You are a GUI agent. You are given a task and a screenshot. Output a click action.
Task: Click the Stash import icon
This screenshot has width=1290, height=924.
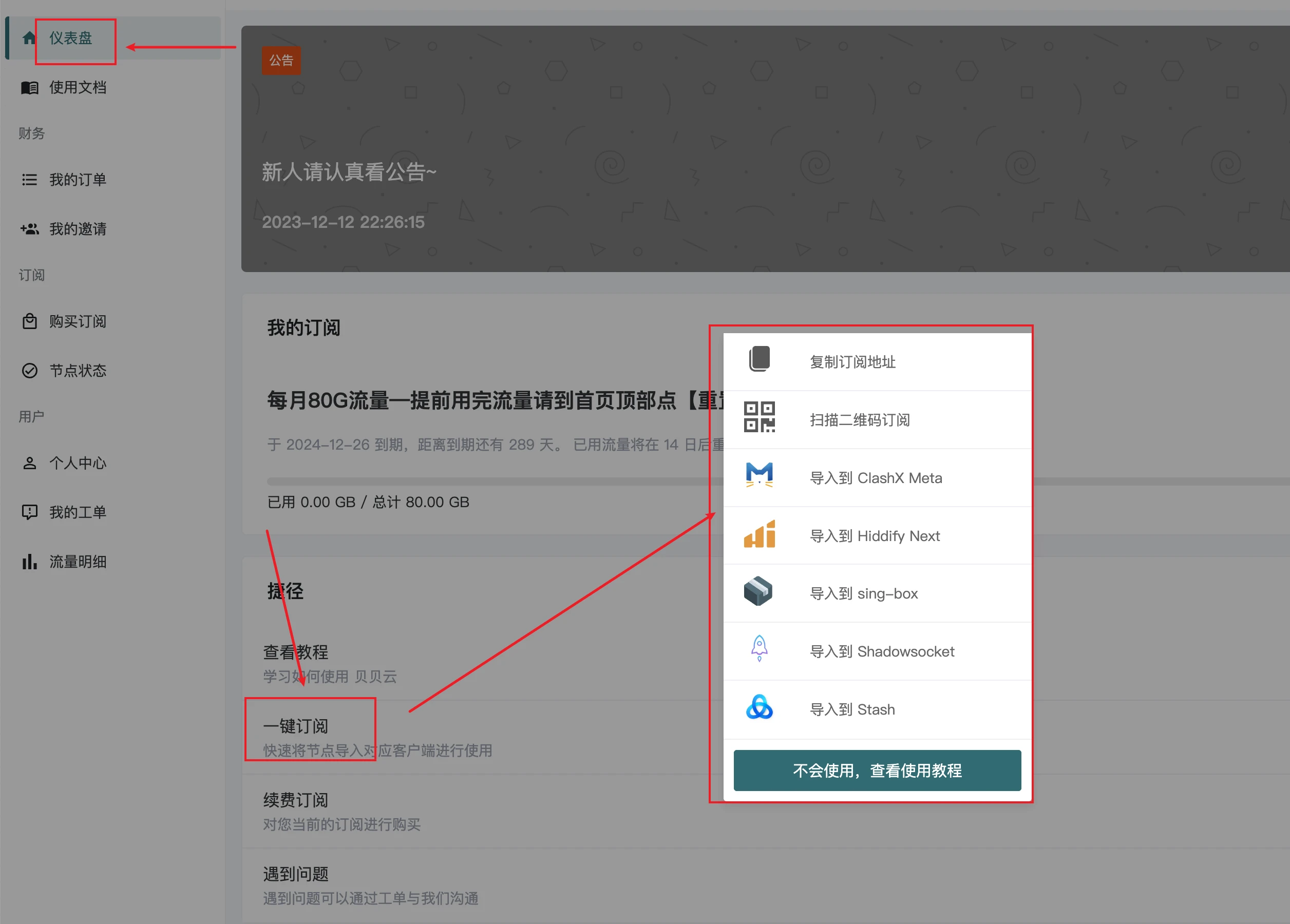pos(760,708)
